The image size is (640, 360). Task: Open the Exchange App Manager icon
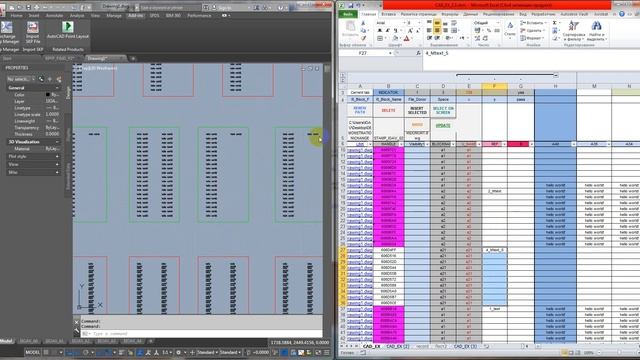click(6, 28)
